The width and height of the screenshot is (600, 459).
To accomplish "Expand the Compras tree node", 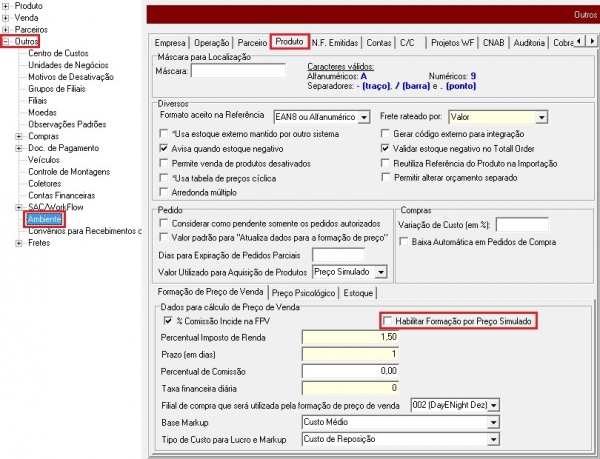I will click(x=21, y=136).
